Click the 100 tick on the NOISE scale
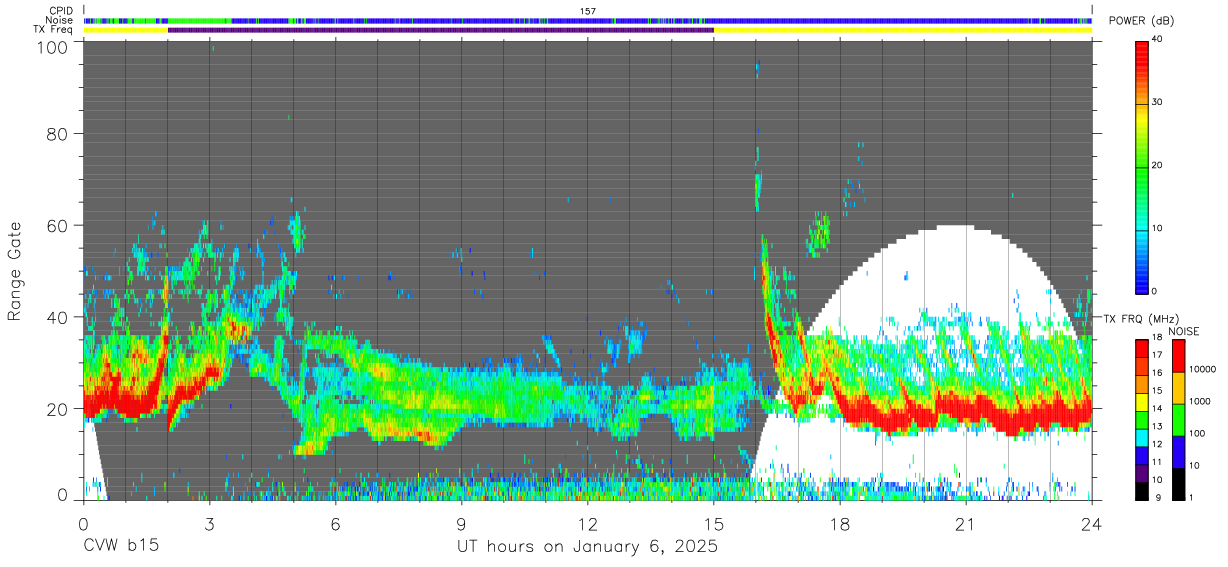 [1197, 433]
